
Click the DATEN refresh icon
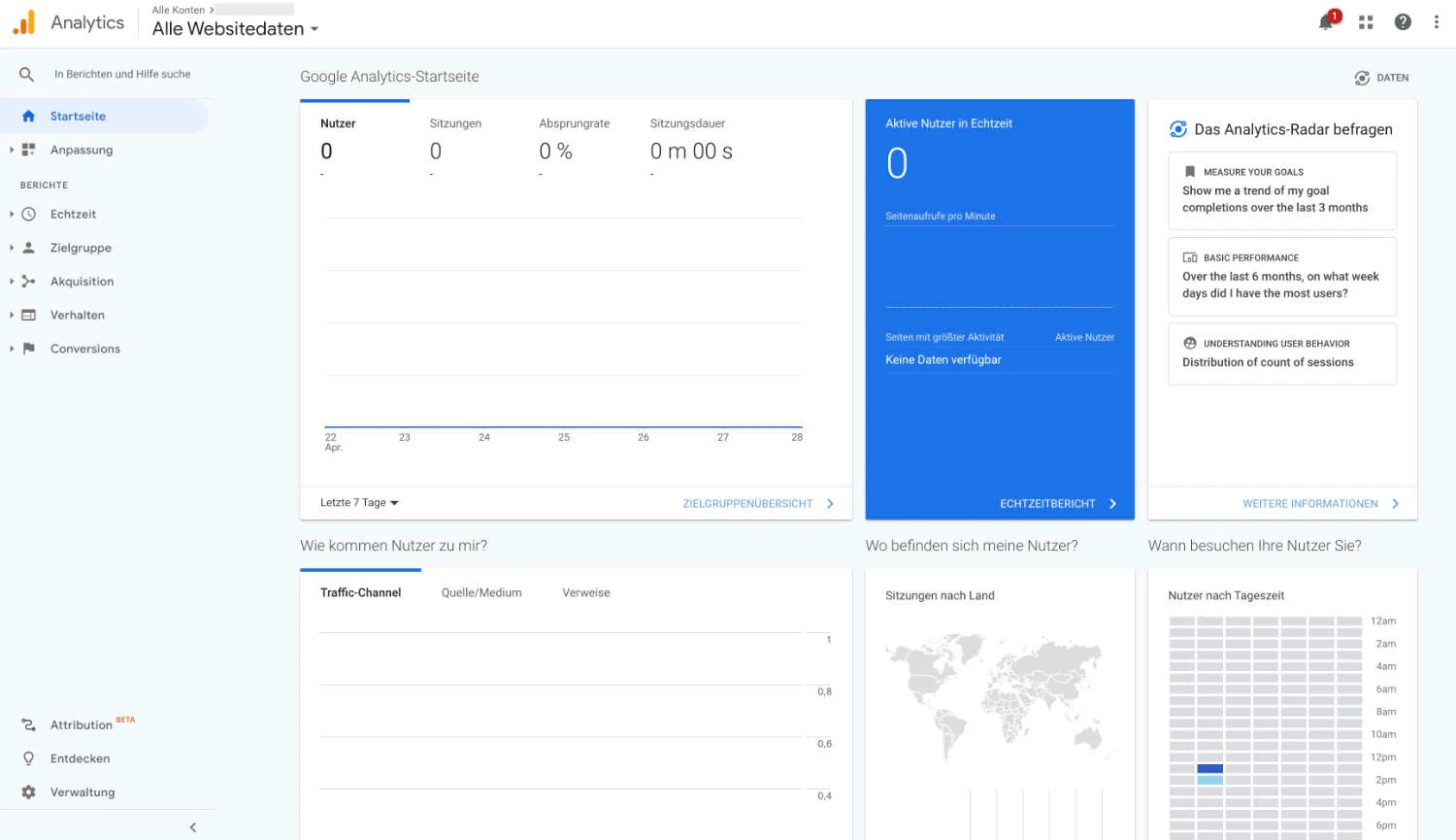click(x=1361, y=77)
